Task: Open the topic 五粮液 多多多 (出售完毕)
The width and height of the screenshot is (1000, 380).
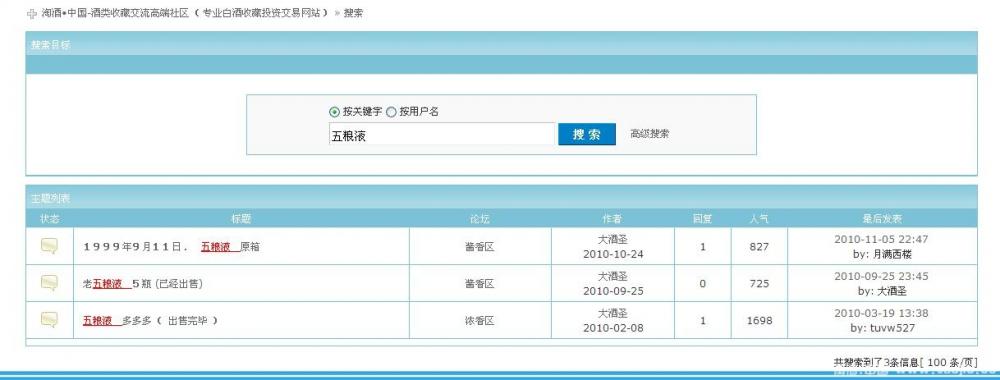Action: tap(150, 321)
